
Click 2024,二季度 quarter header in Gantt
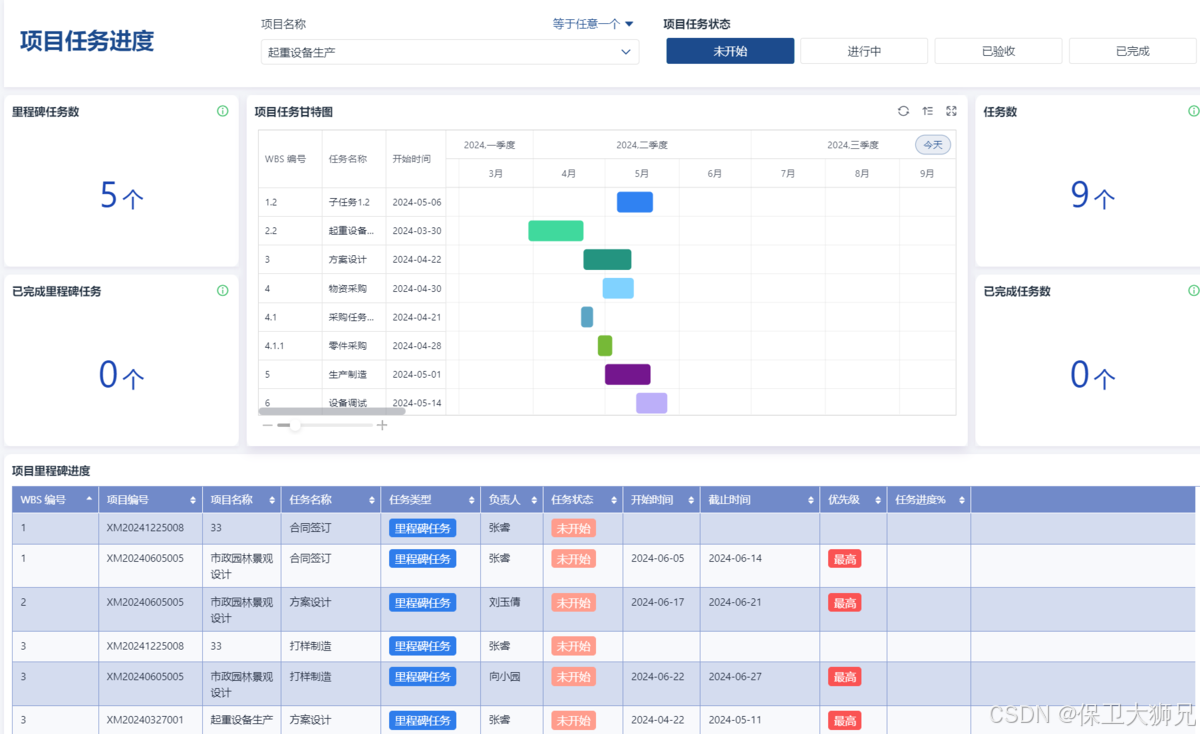pyautogui.click(x=642, y=145)
